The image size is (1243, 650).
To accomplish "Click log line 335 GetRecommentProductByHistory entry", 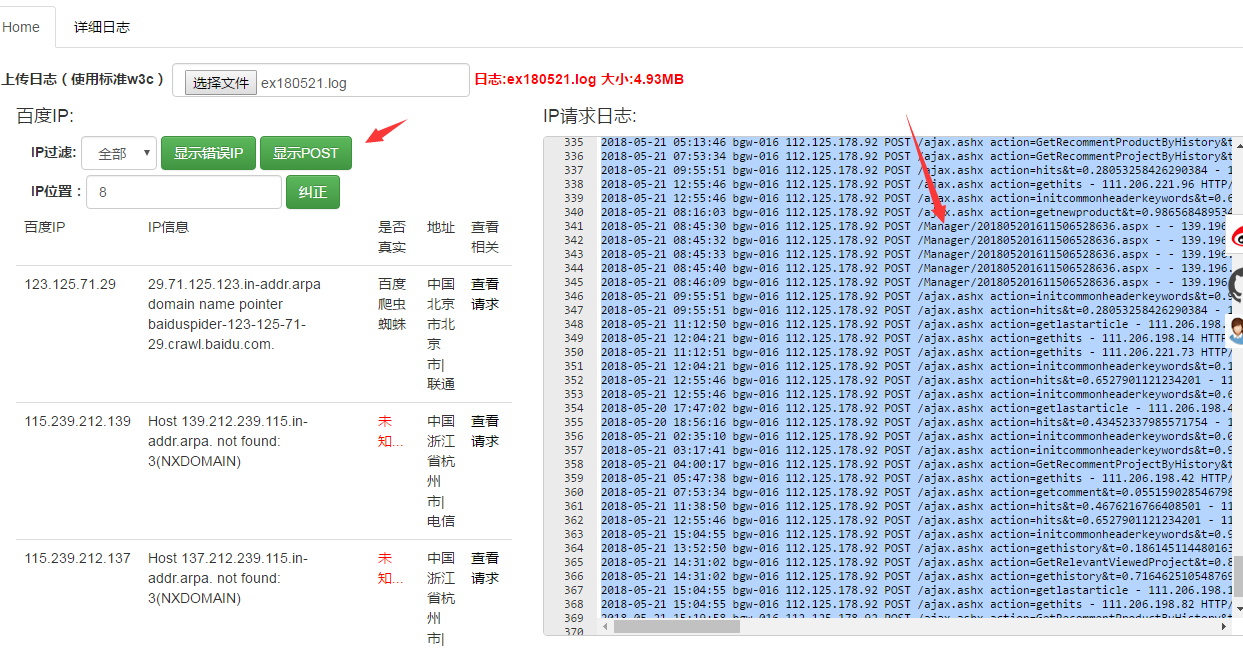I will pyautogui.click(x=914, y=142).
